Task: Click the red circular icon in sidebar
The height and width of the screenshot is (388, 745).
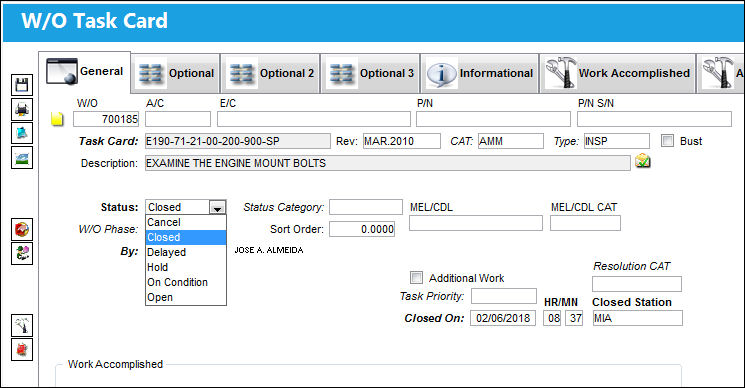Action: [22, 229]
